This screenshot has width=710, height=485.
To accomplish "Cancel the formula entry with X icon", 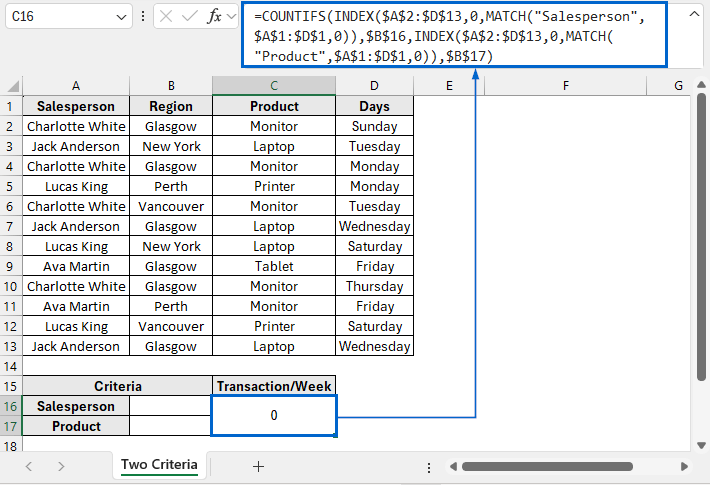I will [x=166, y=17].
